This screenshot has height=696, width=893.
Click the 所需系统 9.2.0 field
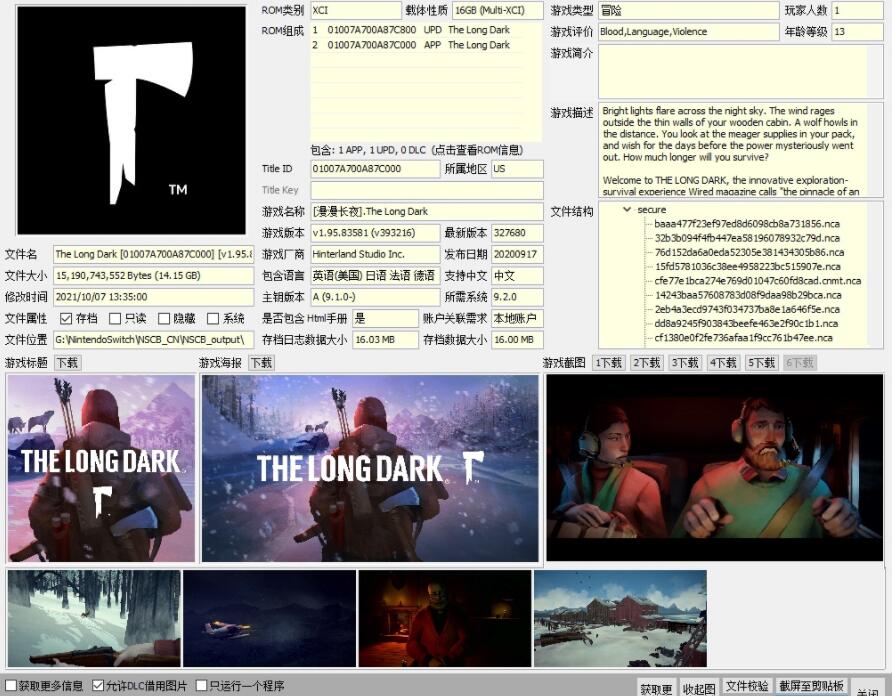click(x=517, y=297)
